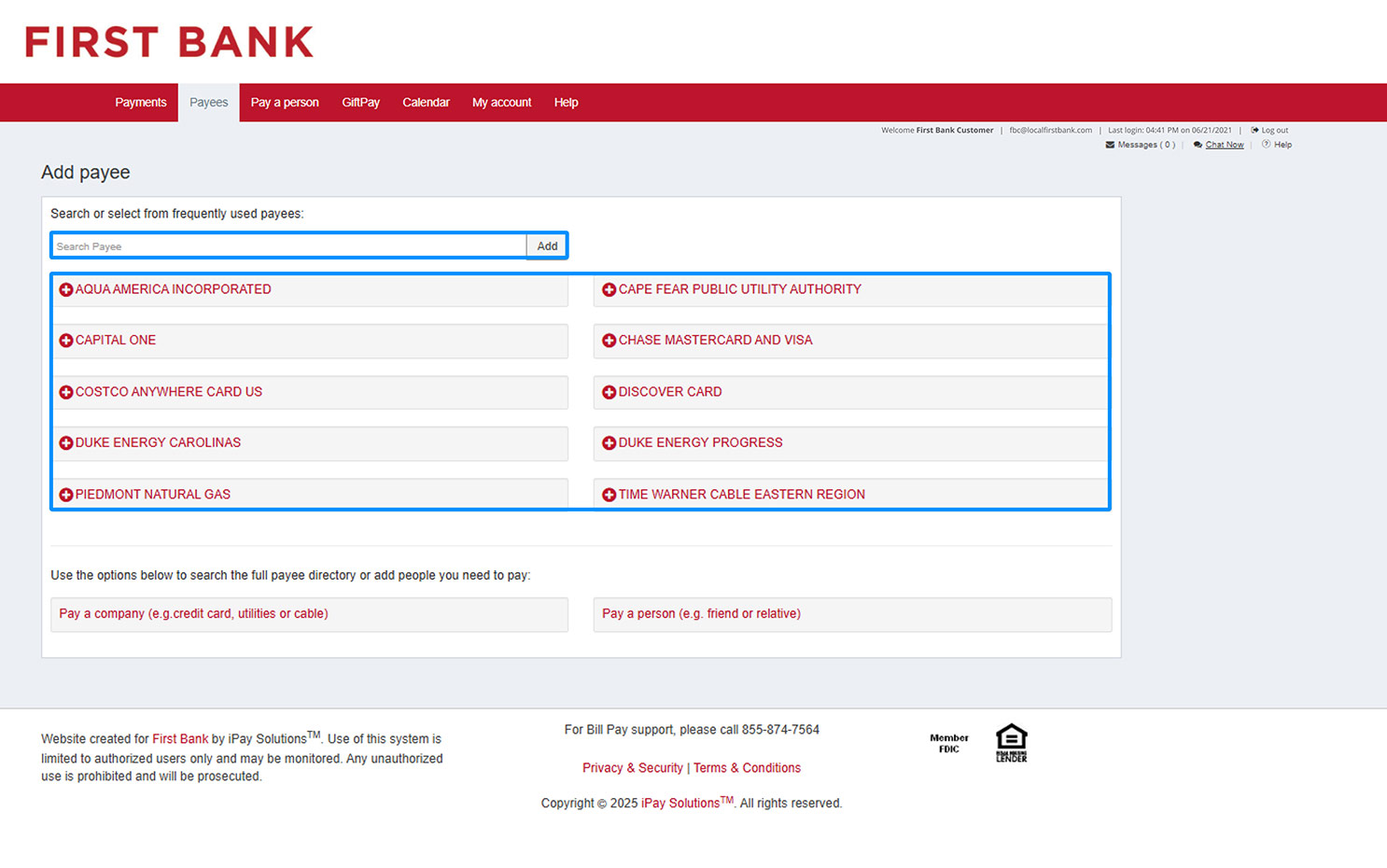1387x868 pixels.
Task: Choose Pay a company option
Action: pos(192,614)
